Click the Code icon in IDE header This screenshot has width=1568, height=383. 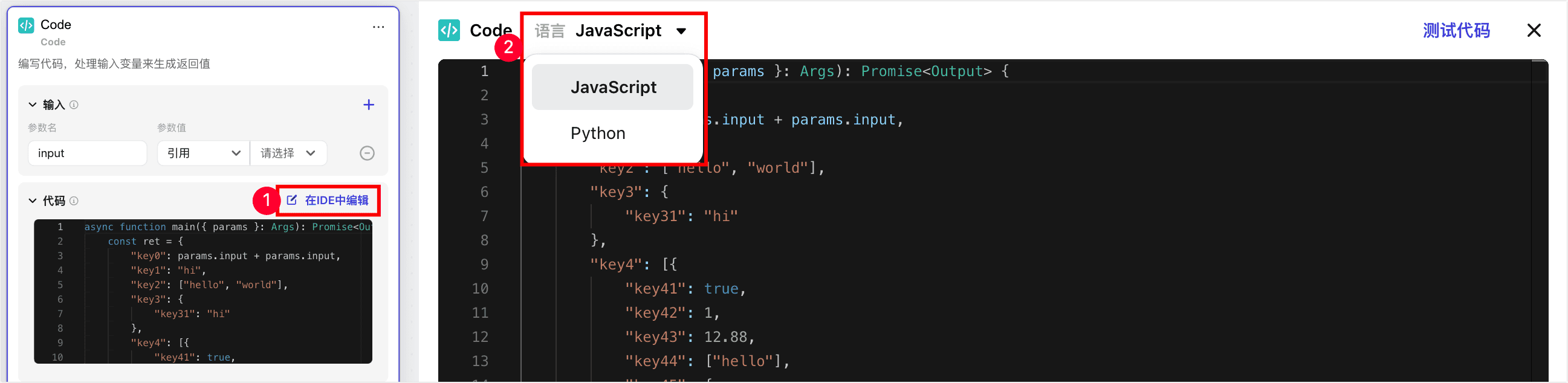[x=449, y=30]
